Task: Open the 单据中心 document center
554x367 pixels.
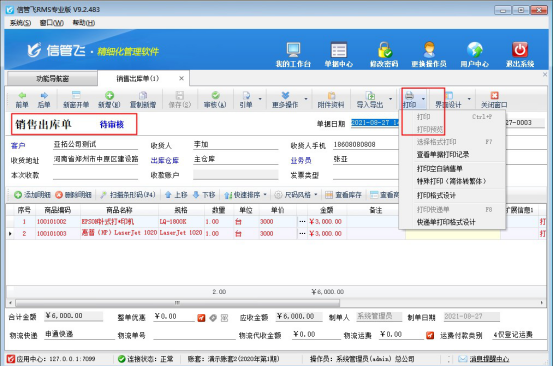Action: (338, 54)
